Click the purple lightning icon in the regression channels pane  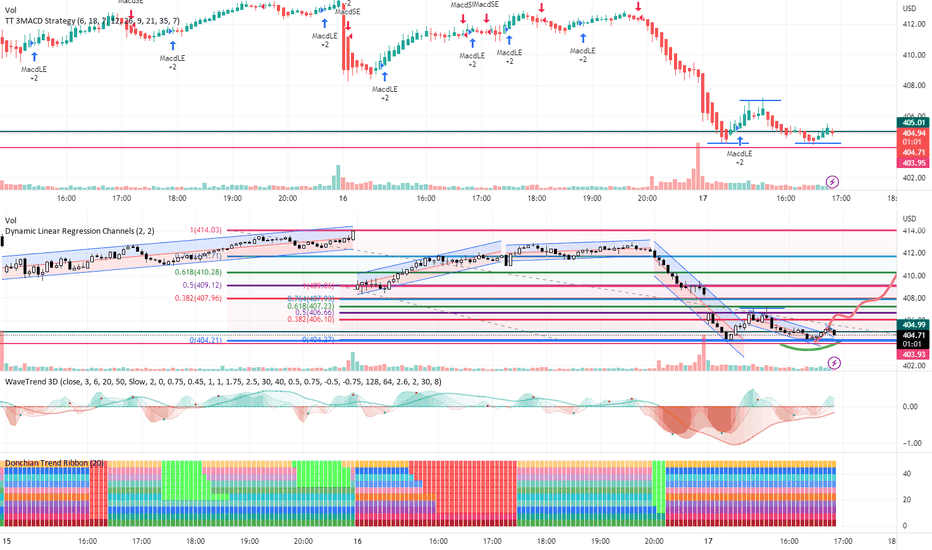pyautogui.click(x=835, y=363)
